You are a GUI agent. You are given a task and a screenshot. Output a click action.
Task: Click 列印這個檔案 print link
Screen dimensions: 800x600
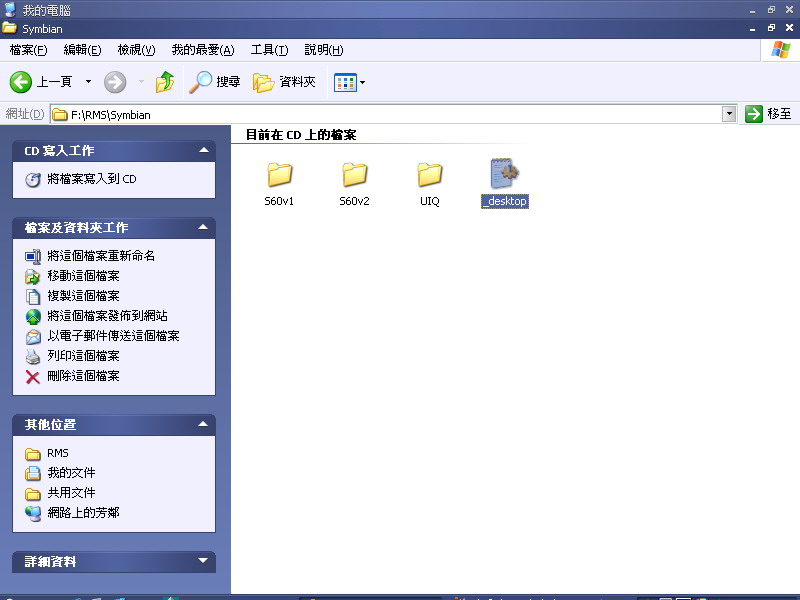tap(83, 356)
